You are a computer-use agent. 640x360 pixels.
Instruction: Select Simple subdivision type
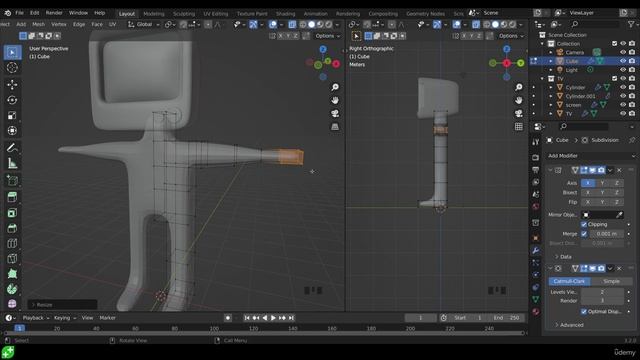pos(611,281)
